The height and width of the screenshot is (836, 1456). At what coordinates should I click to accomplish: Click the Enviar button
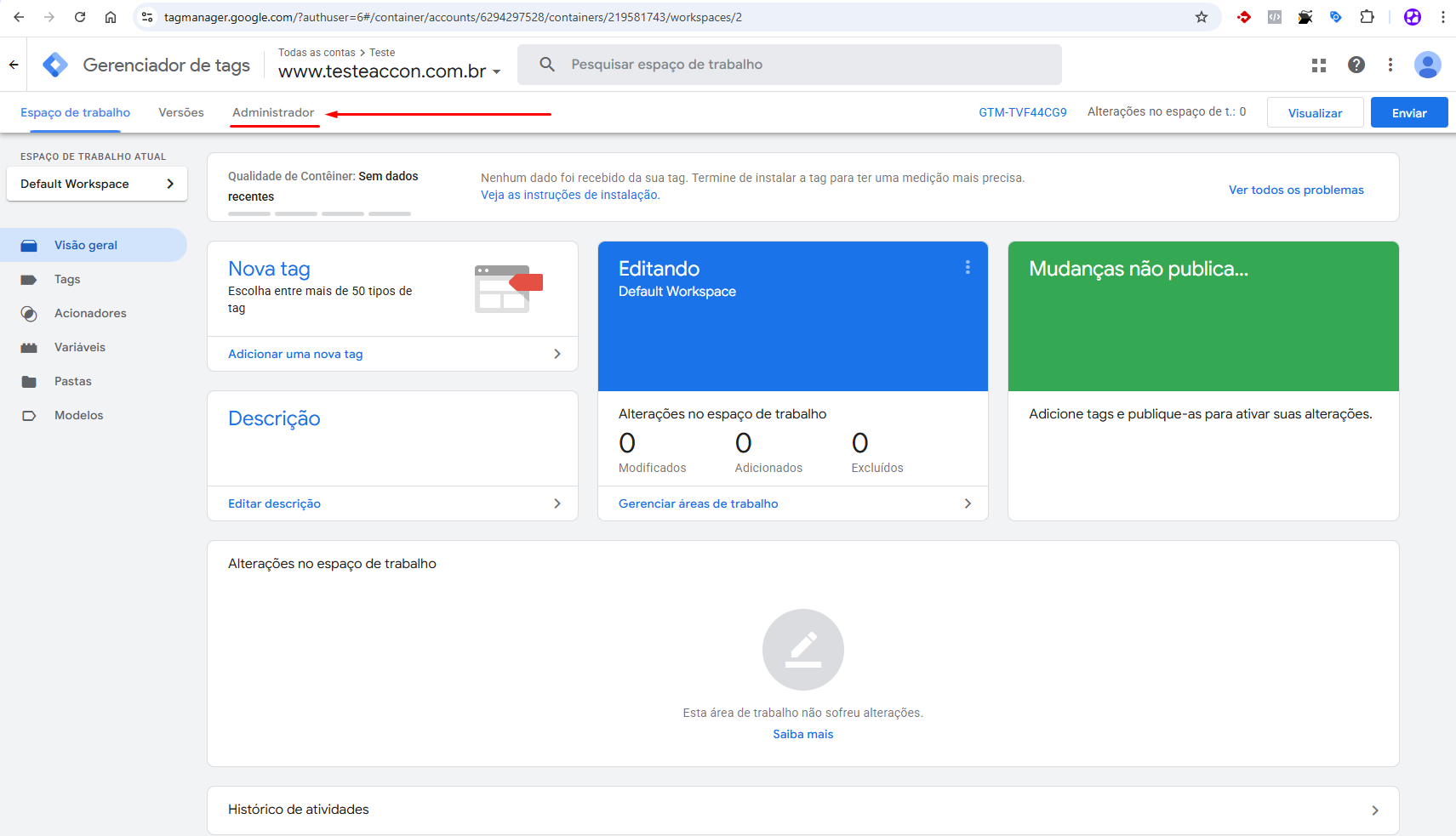coord(1409,112)
